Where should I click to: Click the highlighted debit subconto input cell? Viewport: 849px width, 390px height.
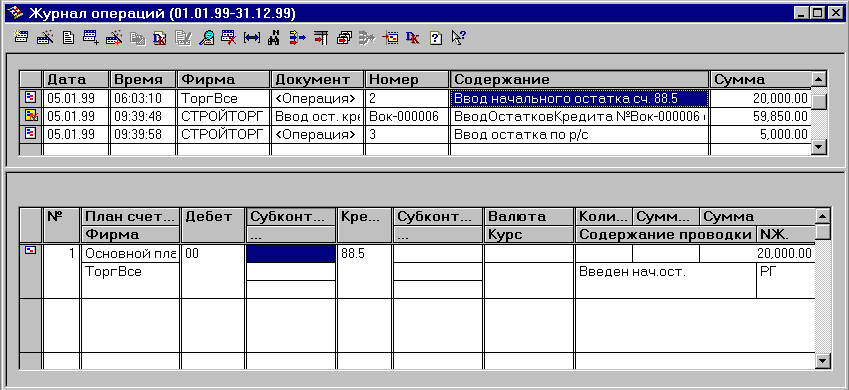(291, 254)
